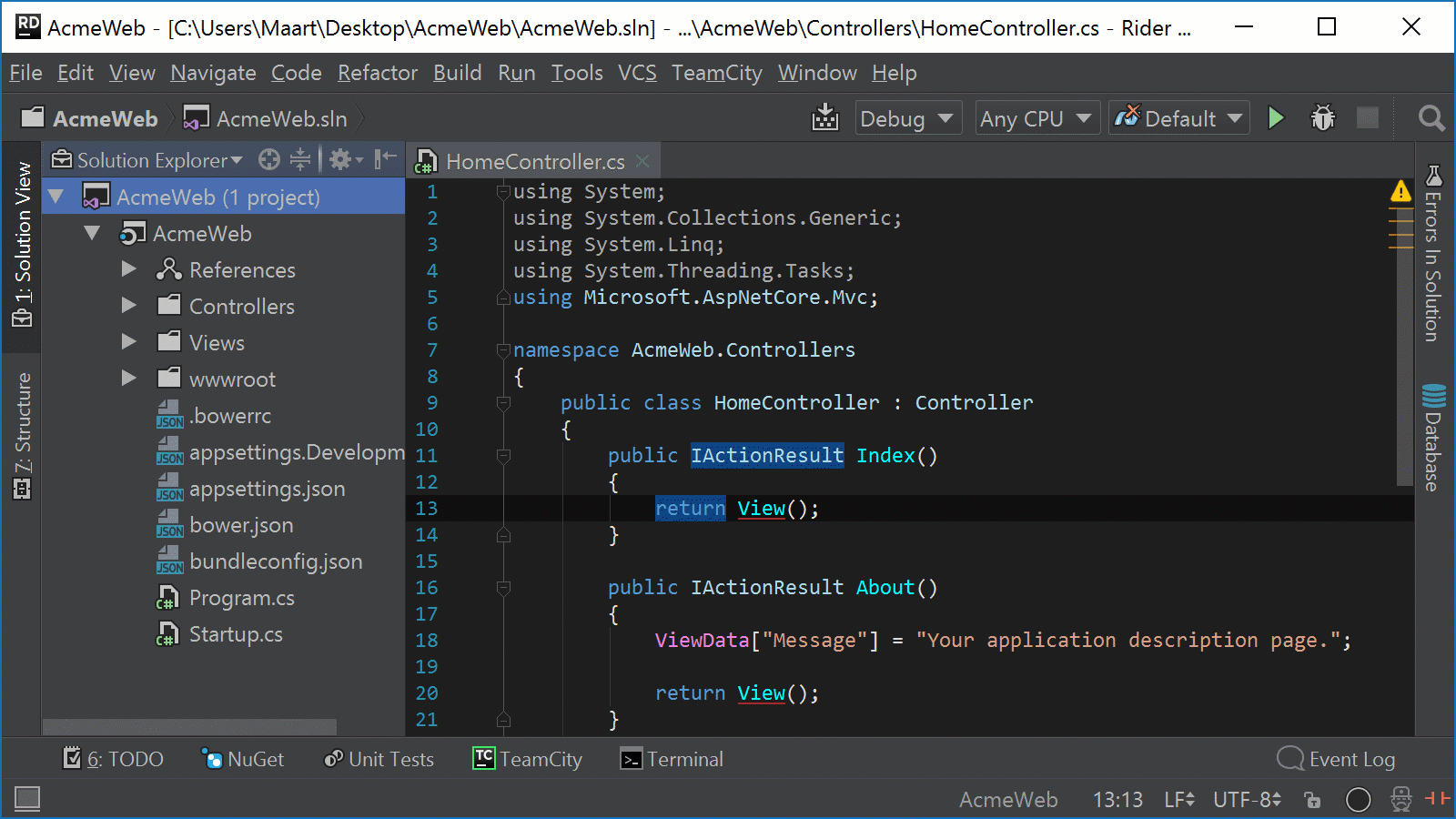The image size is (1456, 819).
Task: Open the TODO tool window
Action: tap(113, 758)
